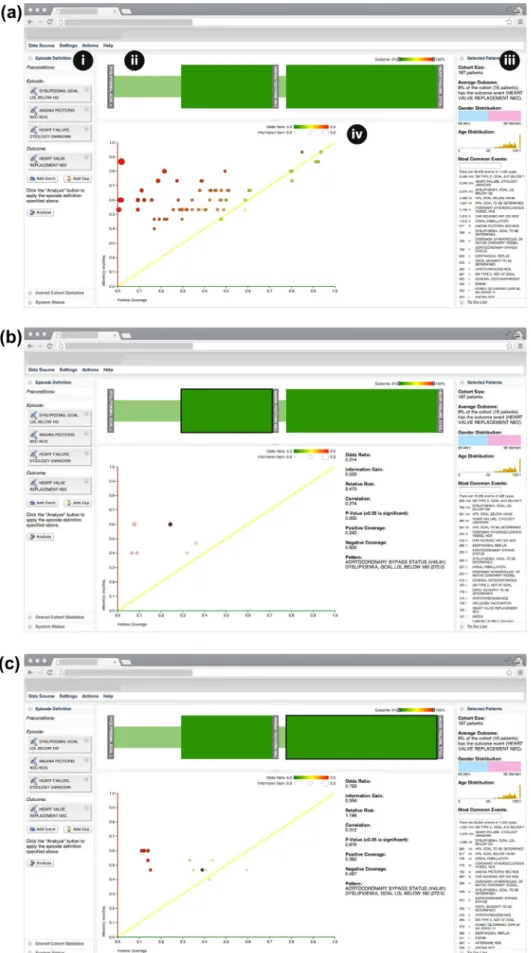Remove Heart Valve Replacement outcome in panel (c)
Screen dimensions: 531x953
point(86,809)
